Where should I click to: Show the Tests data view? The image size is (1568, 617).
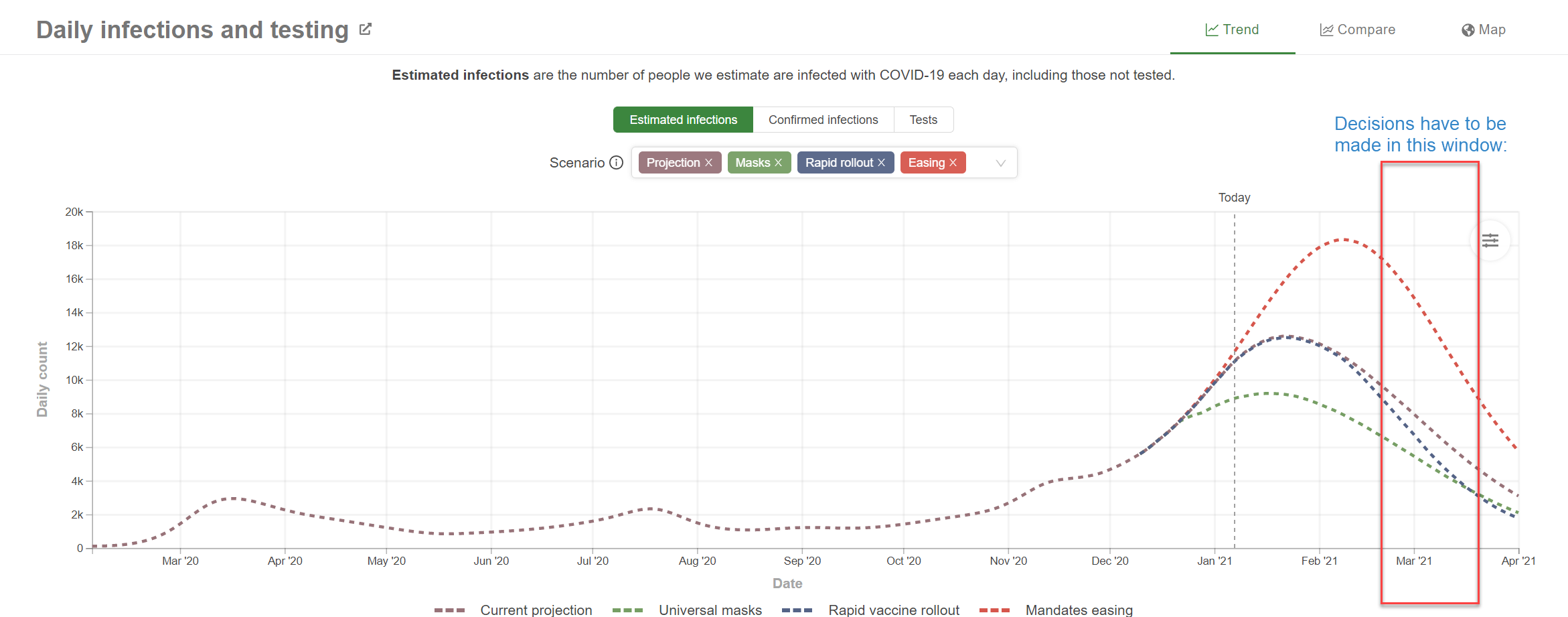(x=923, y=120)
